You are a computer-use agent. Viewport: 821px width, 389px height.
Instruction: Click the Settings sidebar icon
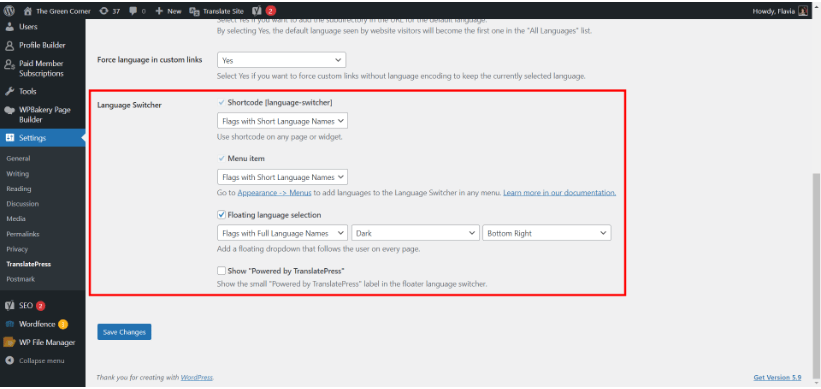tap(10, 138)
